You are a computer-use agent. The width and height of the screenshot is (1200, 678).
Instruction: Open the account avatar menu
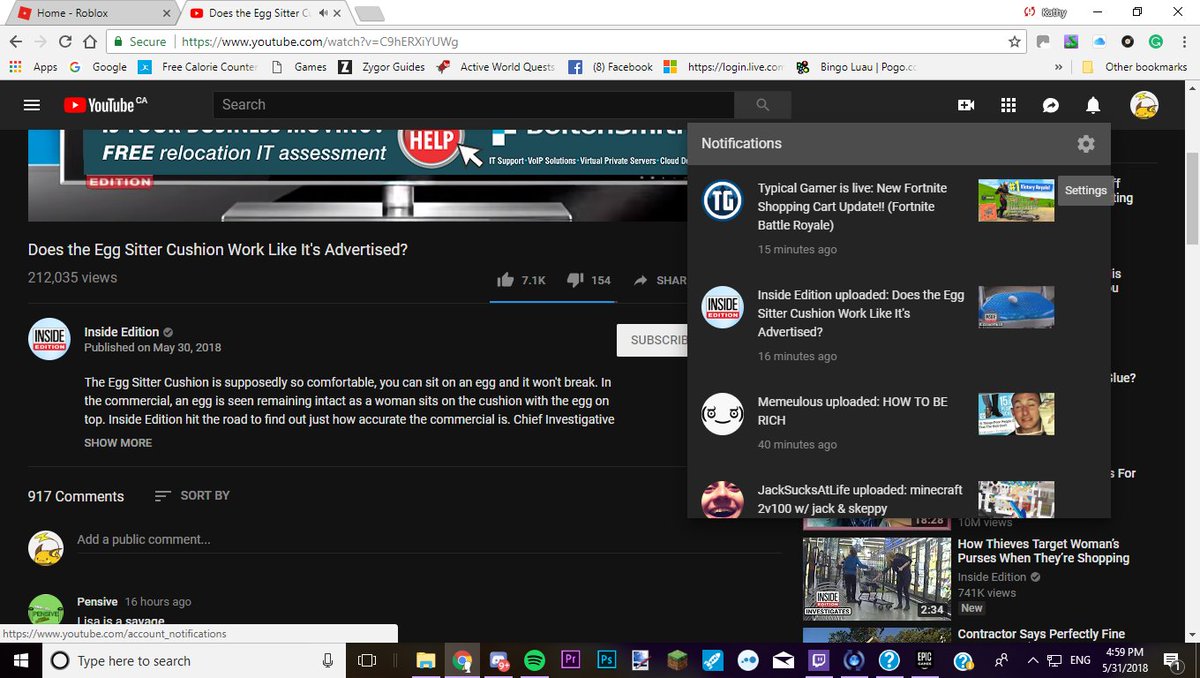(x=1144, y=104)
